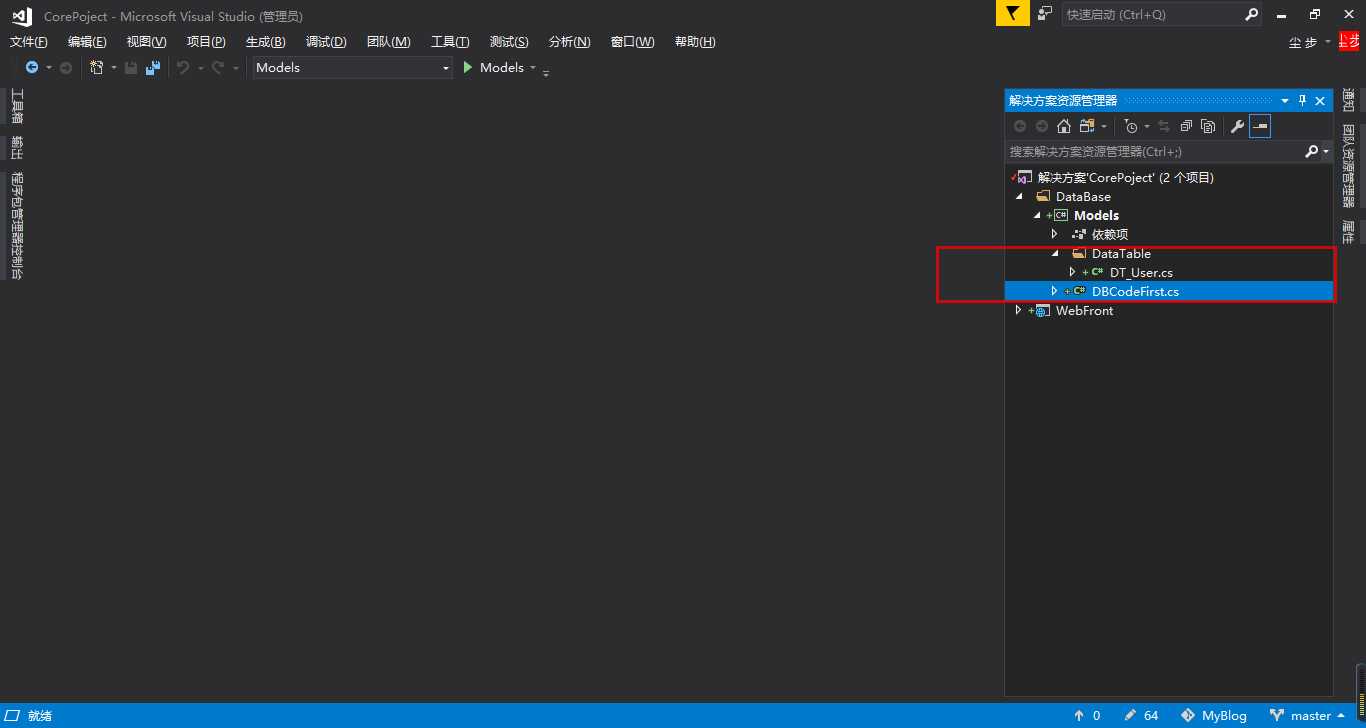Image resolution: width=1366 pixels, height=728 pixels.
Task: Open Solution Explorer search options dropdown
Action: point(1327,152)
